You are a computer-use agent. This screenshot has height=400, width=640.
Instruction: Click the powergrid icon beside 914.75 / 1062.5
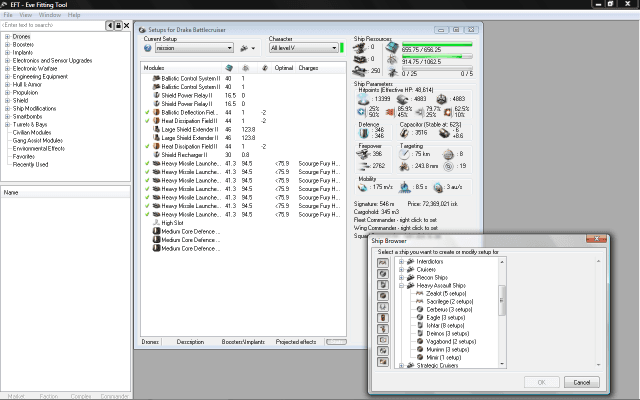pyautogui.click(x=392, y=60)
